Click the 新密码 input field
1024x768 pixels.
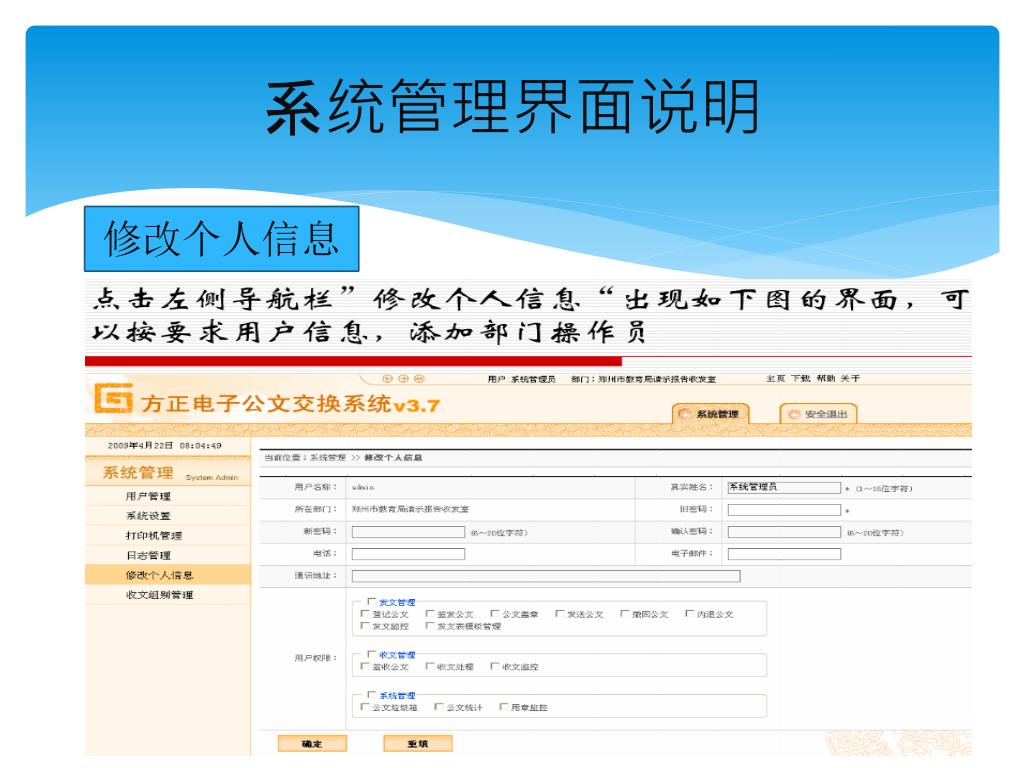point(408,532)
